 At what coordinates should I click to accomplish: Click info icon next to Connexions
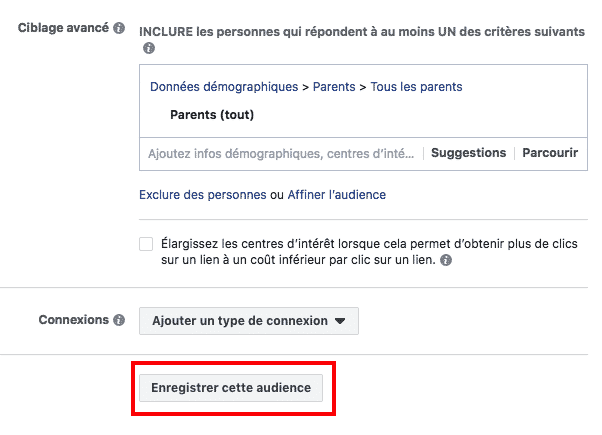point(119,321)
